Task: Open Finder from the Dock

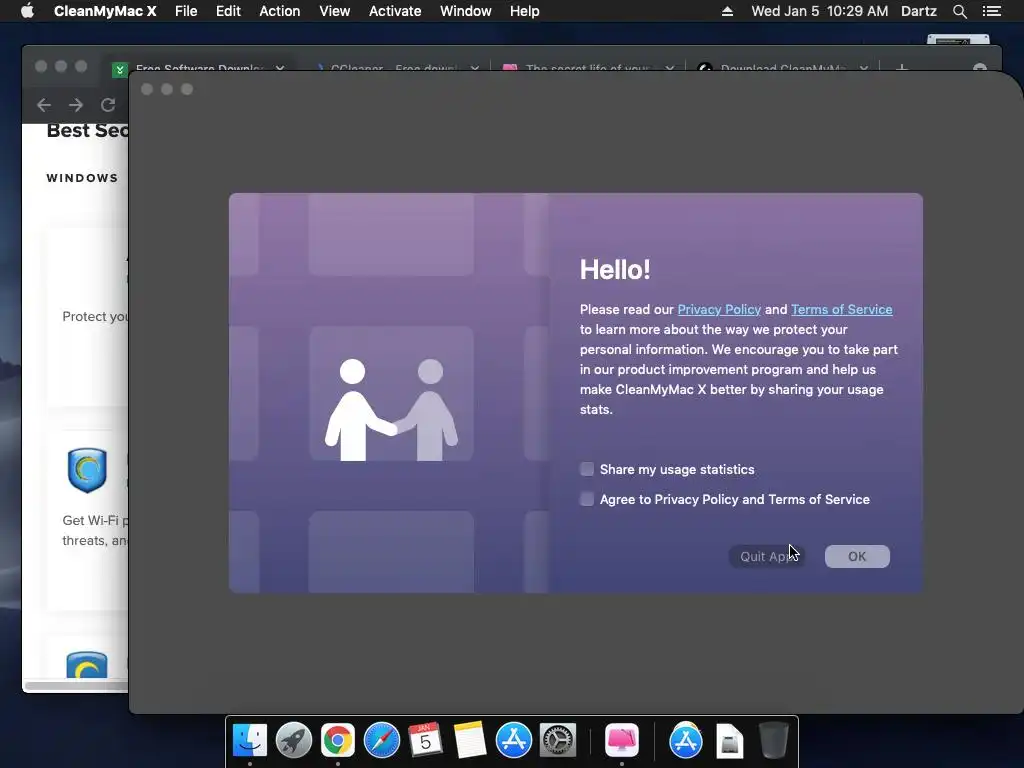Action: pos(249,741)
